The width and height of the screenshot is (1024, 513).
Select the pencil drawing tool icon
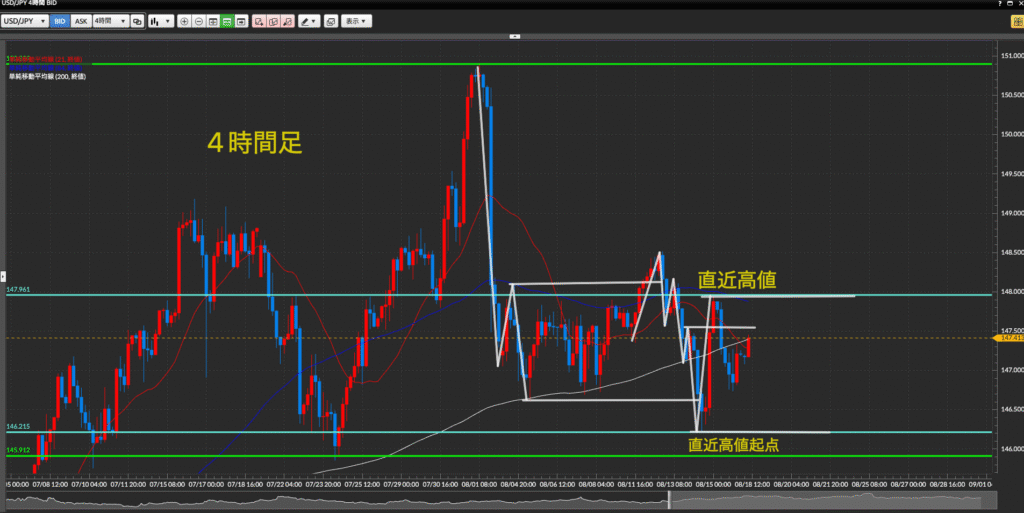tap(305, 22)
